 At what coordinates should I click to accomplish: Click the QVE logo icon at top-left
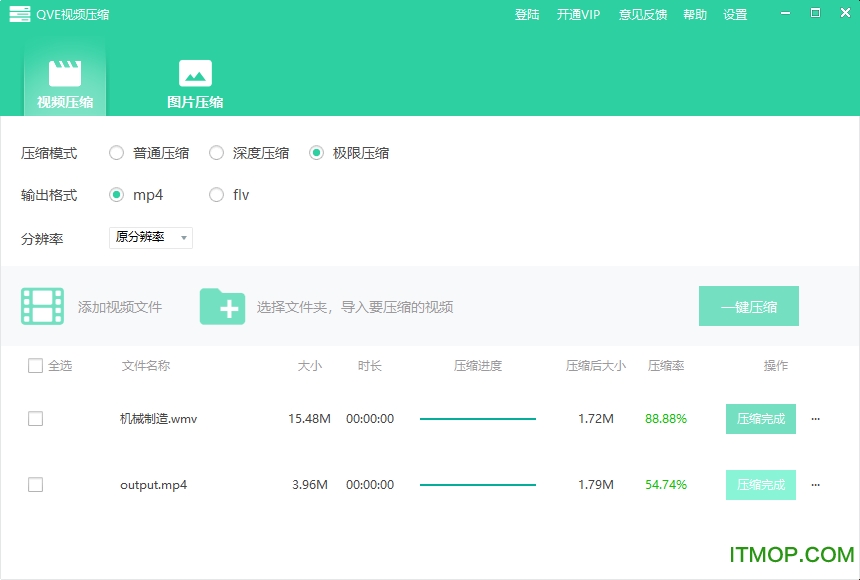pyautogui.click(x=18, y=14)
